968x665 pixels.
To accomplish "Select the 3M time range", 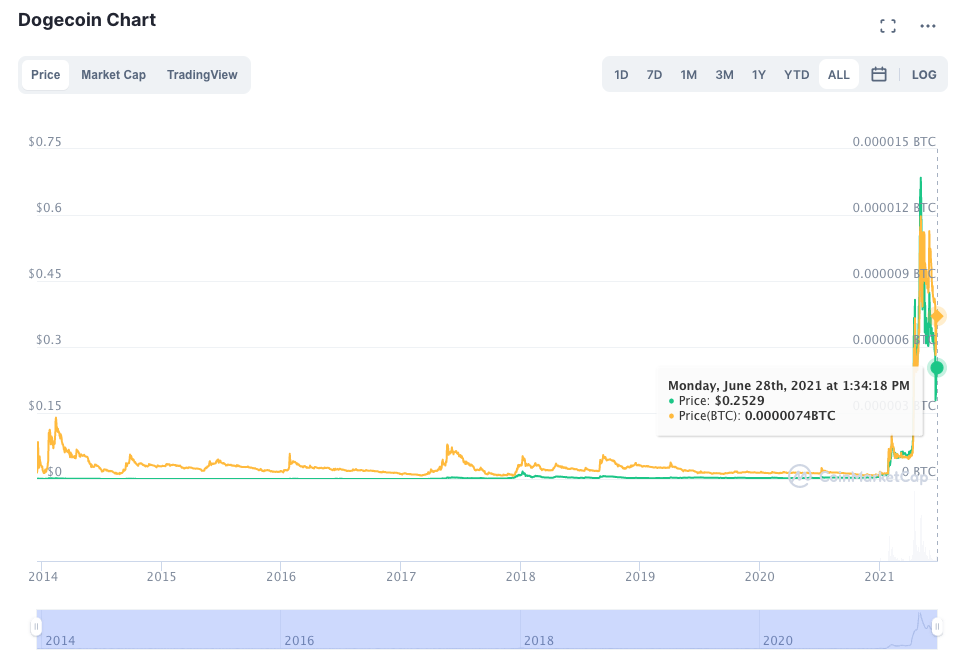I will (724, 74).
